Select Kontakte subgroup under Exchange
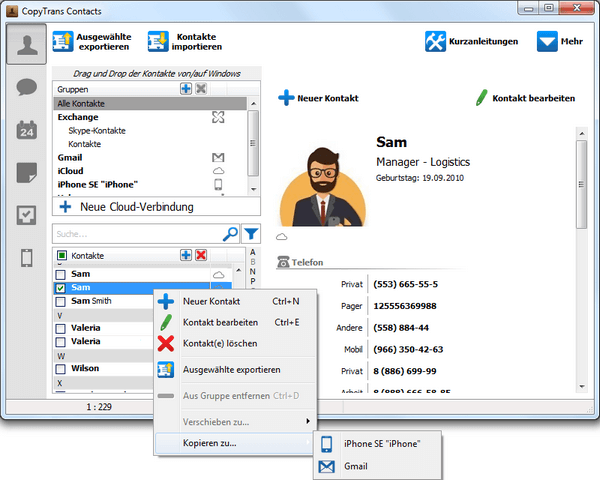 pos(85,144)
